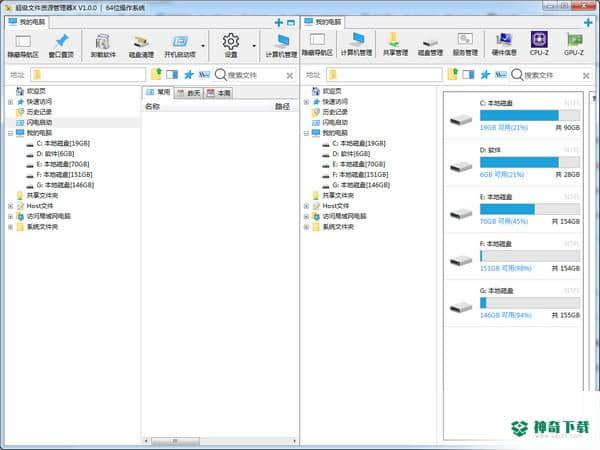Click 计算机管理 in left pane toolbar

coord(281,46)
